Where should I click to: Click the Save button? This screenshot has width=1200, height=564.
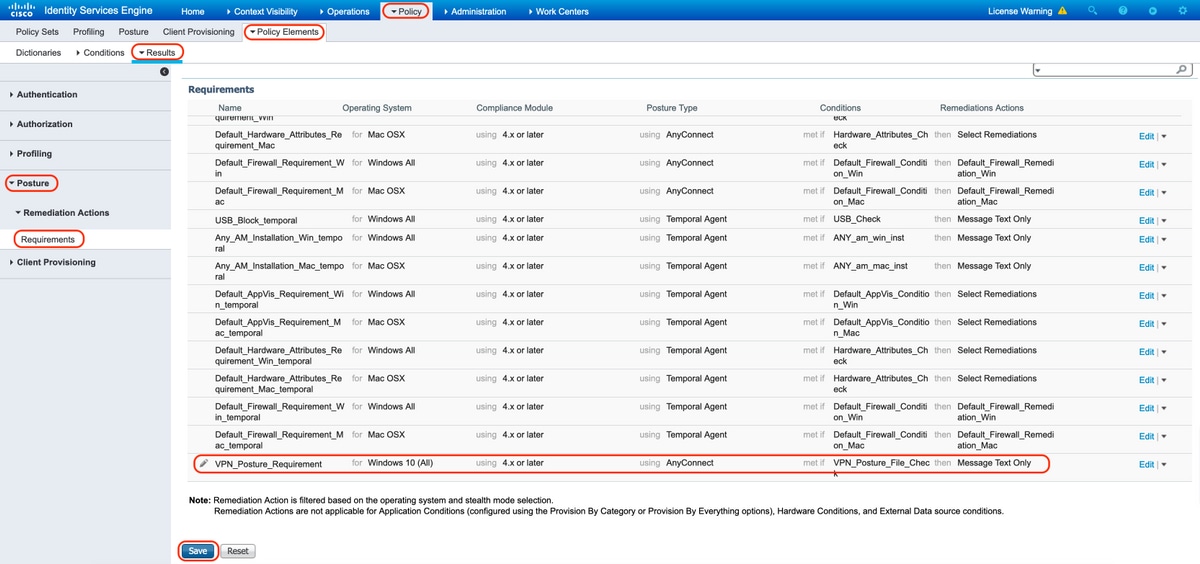[198, 551]
